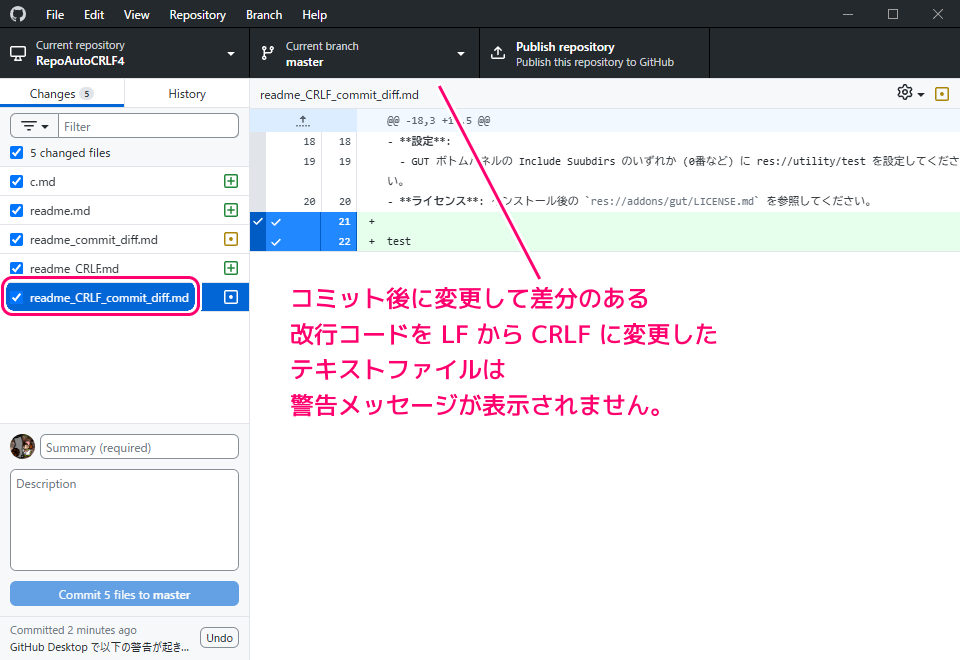Expand diff context above line 18
Viewport: 960px width, 660px height.
303,120
